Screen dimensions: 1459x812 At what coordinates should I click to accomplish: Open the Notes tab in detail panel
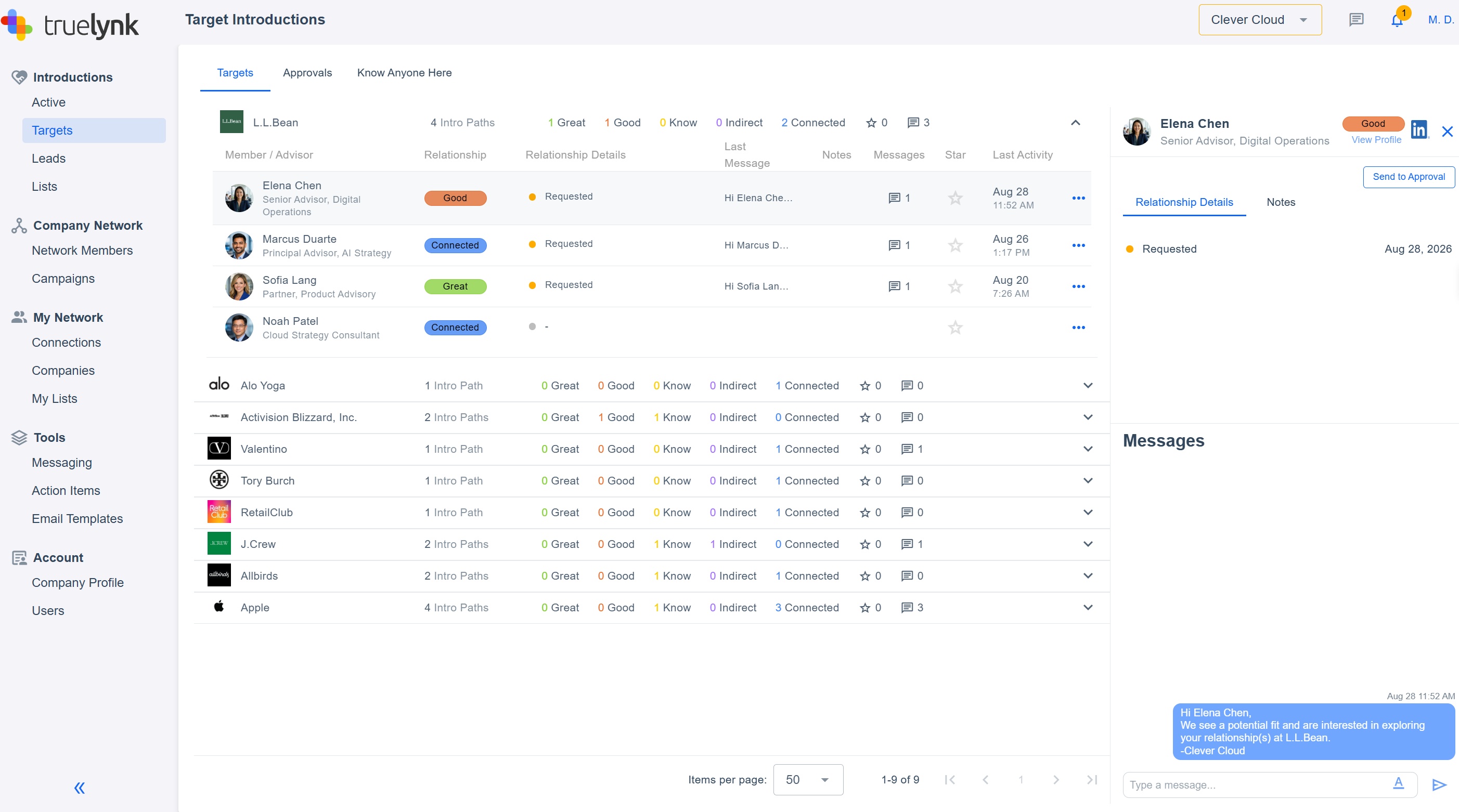(1281, 202)
